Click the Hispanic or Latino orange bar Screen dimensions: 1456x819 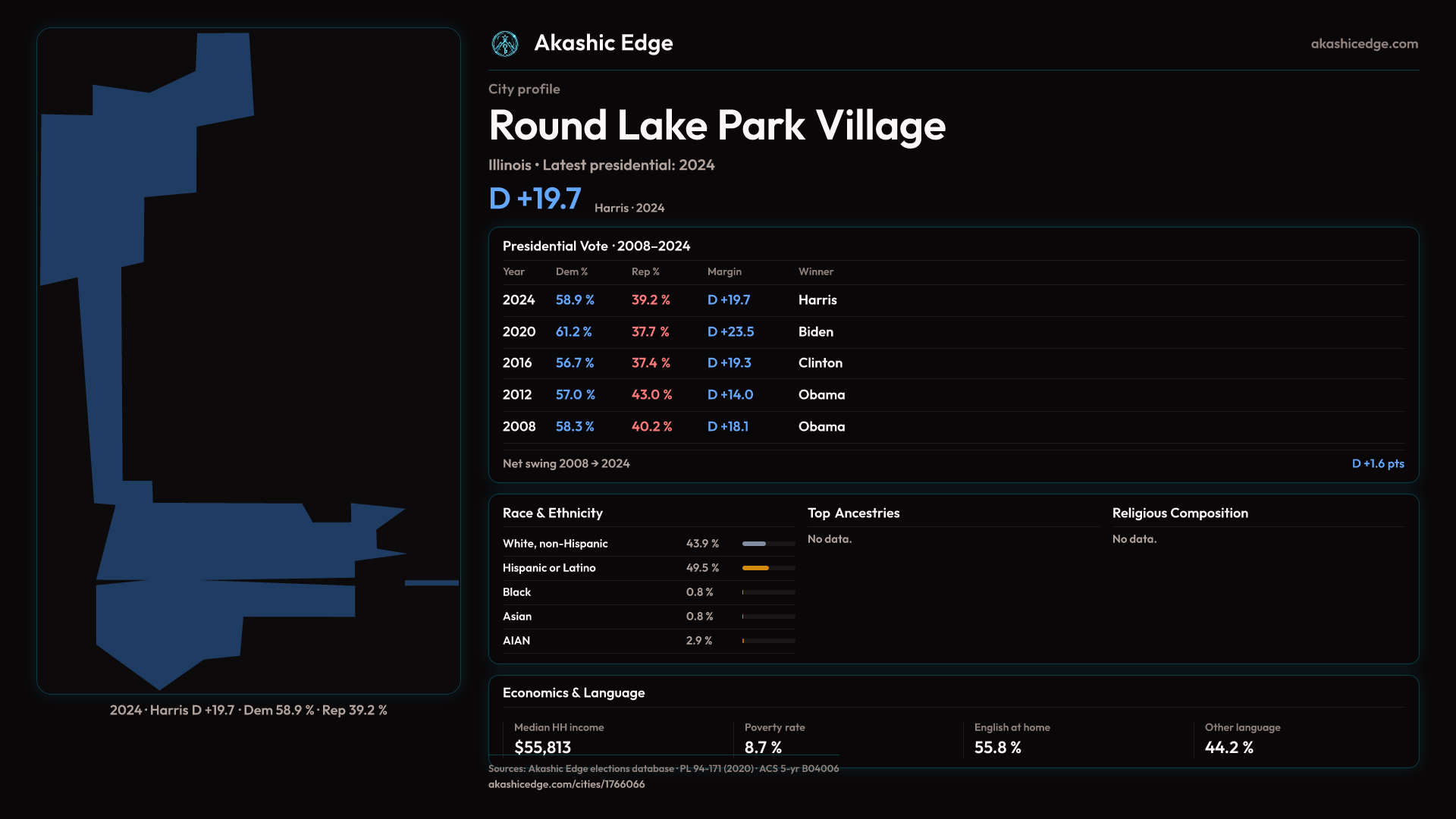pos(755,568)
